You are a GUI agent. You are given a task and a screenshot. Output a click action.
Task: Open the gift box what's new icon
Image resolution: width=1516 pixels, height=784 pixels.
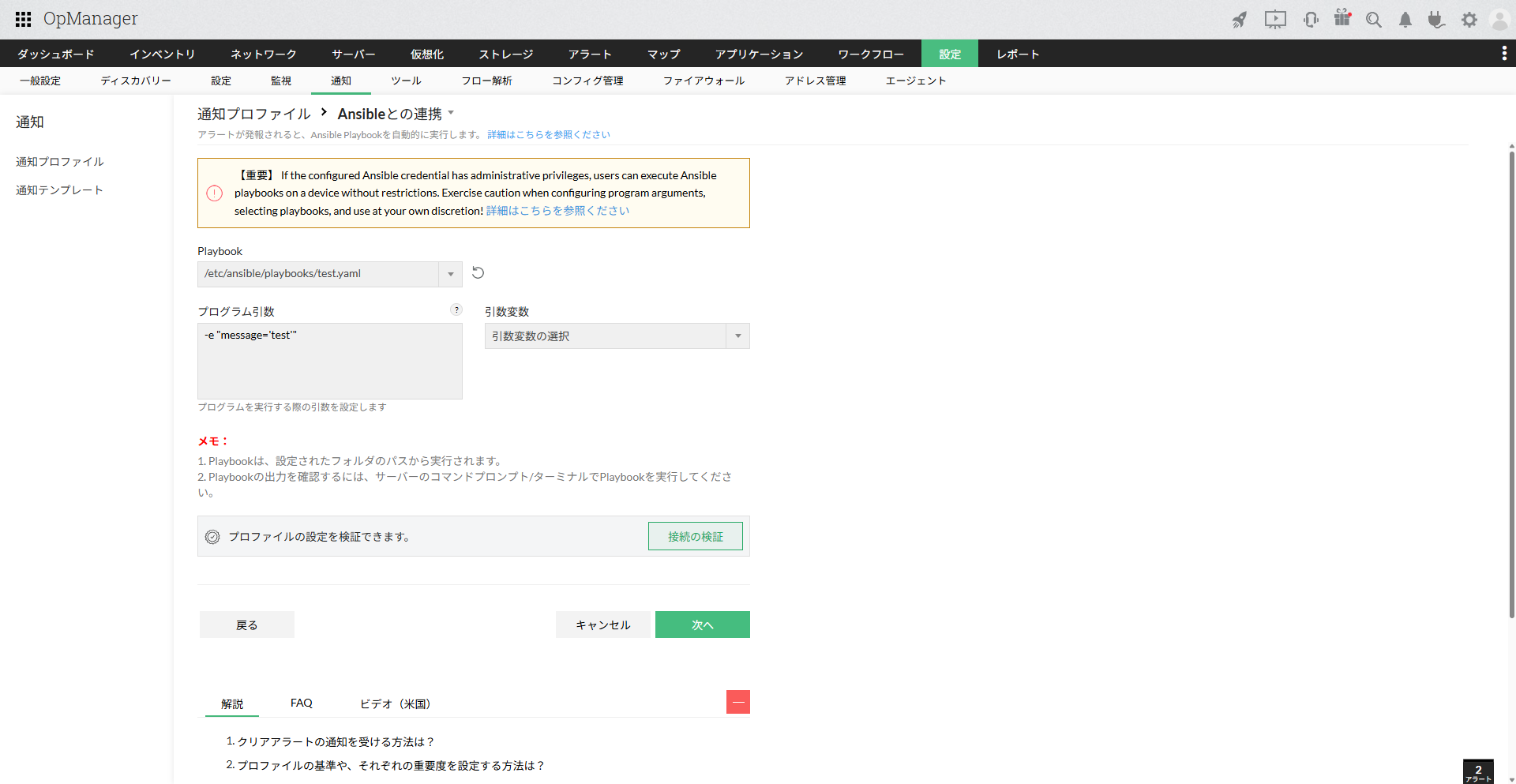point(1342,18)
